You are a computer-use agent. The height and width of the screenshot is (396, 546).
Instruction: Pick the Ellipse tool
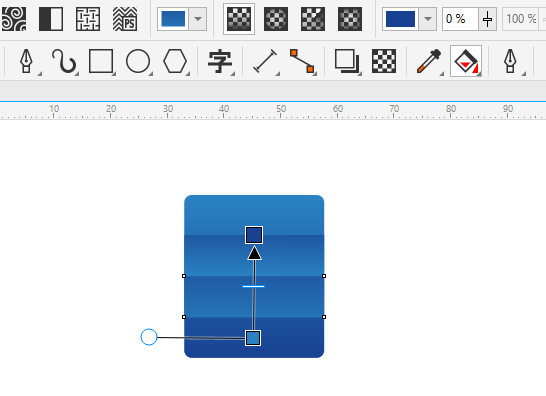click(x=138, y=61)
